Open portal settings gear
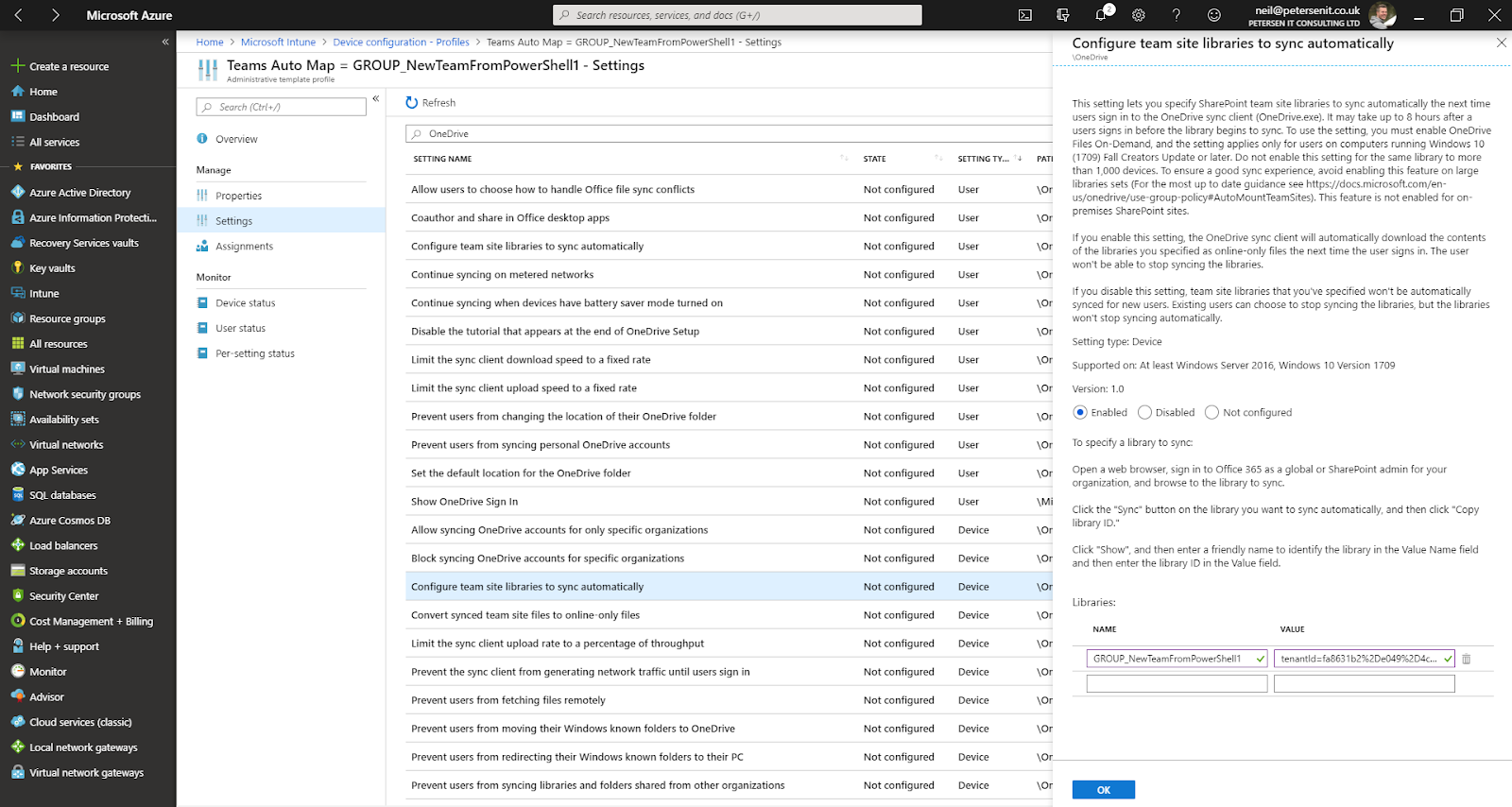Viewport: 1512px width, 807px height. [1139, 15]
